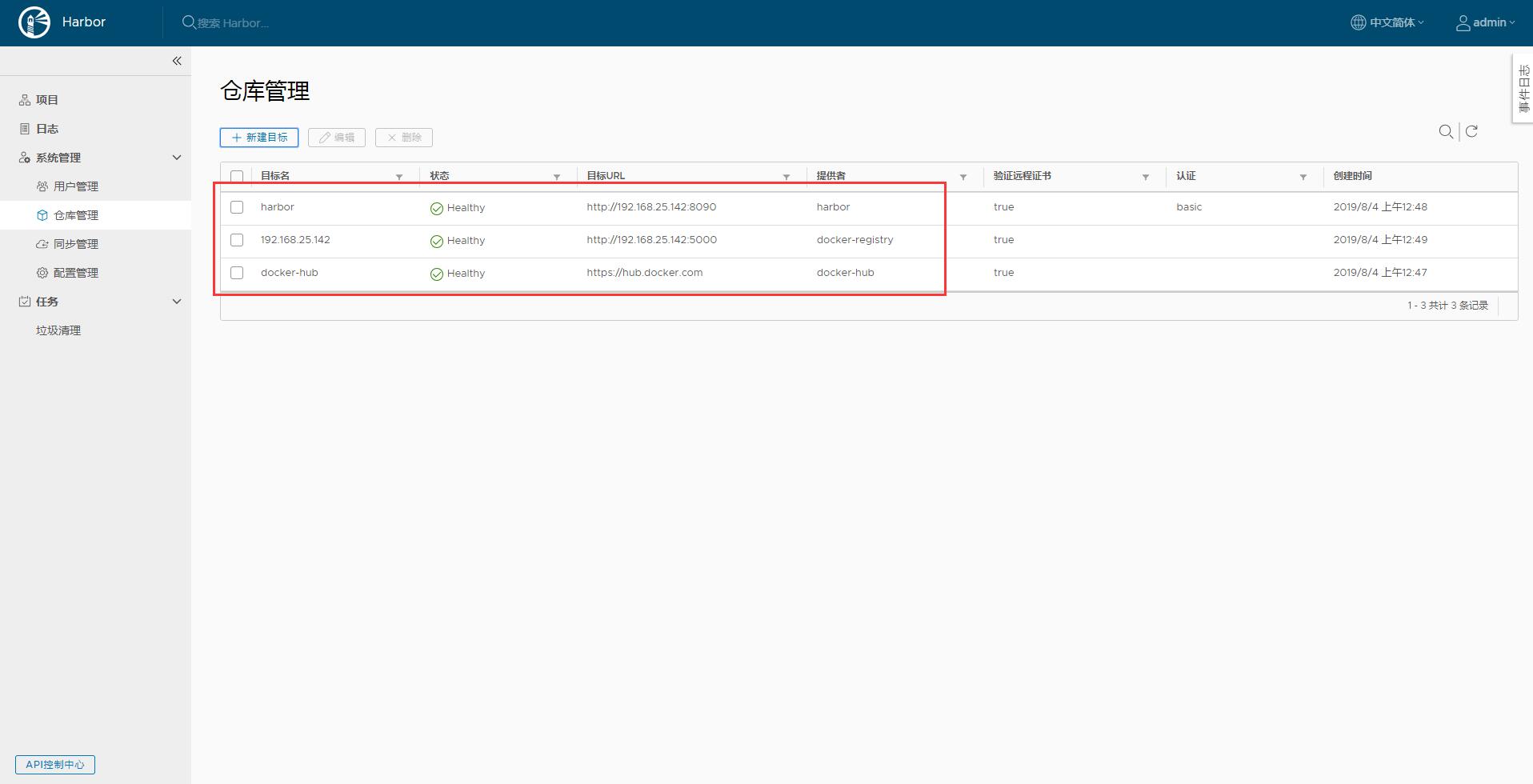Click the Harbor title text in header

pos(84,22)
